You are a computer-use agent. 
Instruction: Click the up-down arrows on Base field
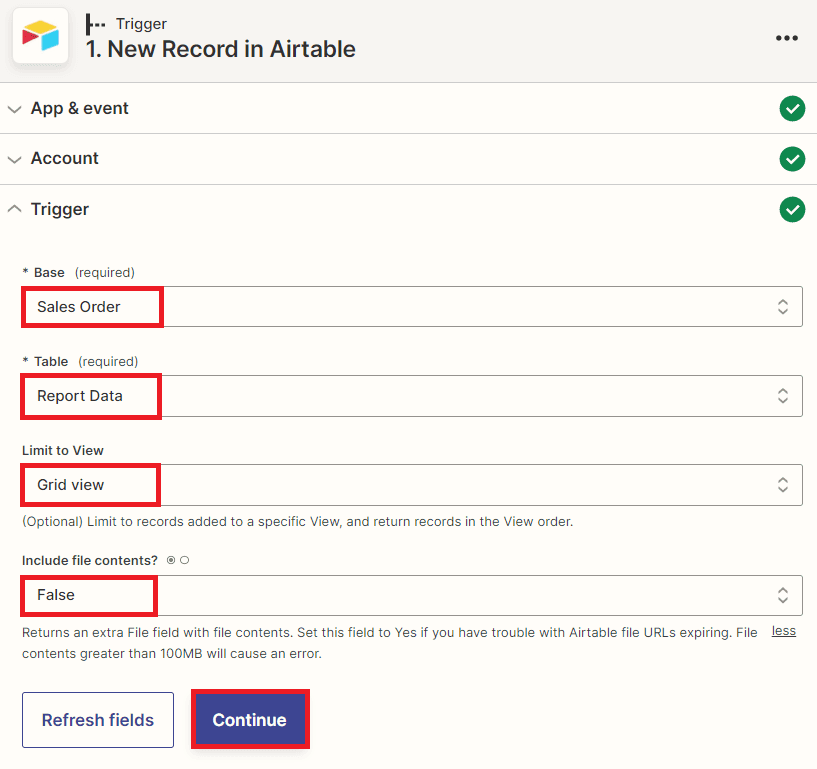pos(783,307)
